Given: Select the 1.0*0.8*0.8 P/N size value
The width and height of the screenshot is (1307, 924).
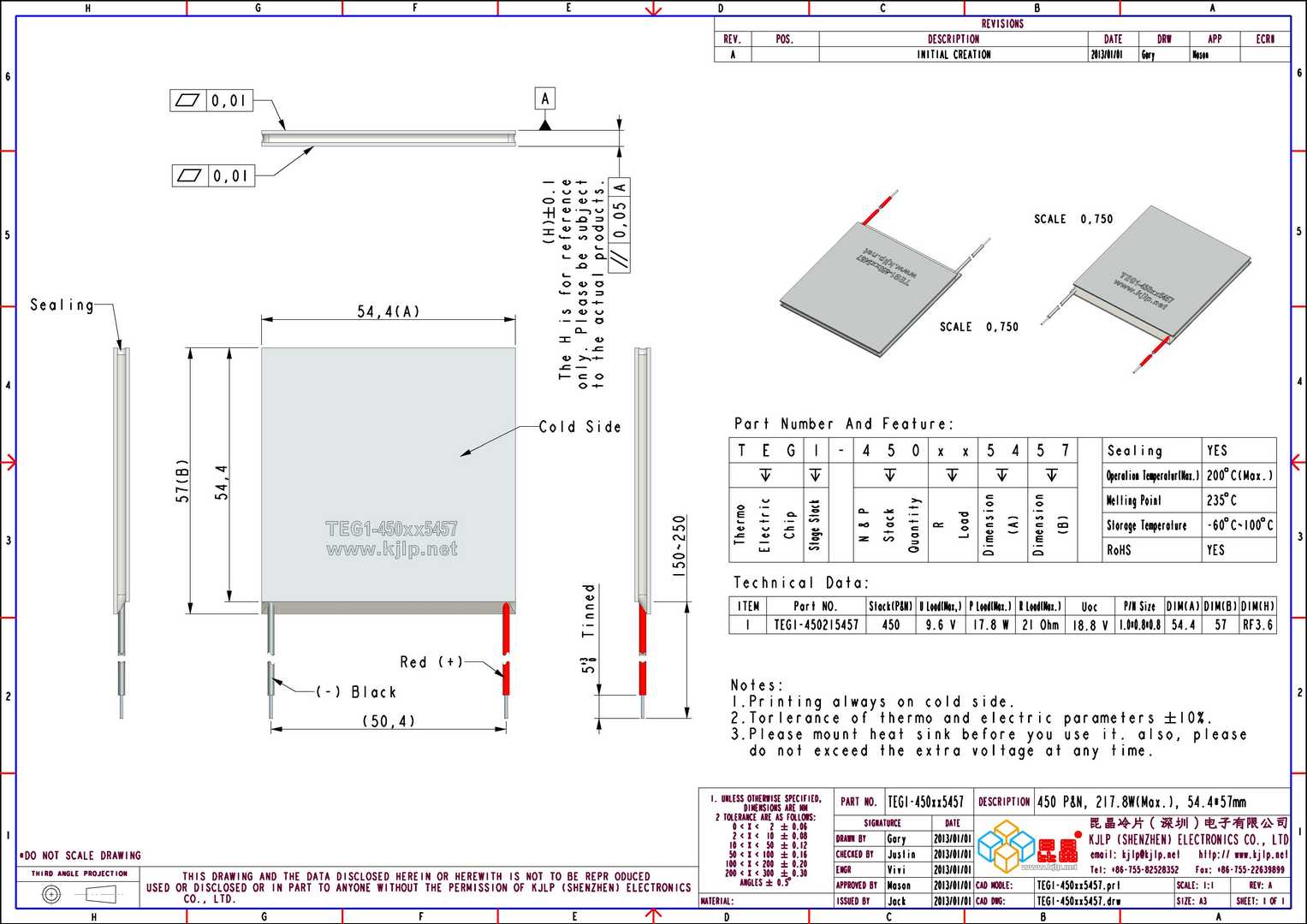Looking at the screenshot, I should 1140,625.
